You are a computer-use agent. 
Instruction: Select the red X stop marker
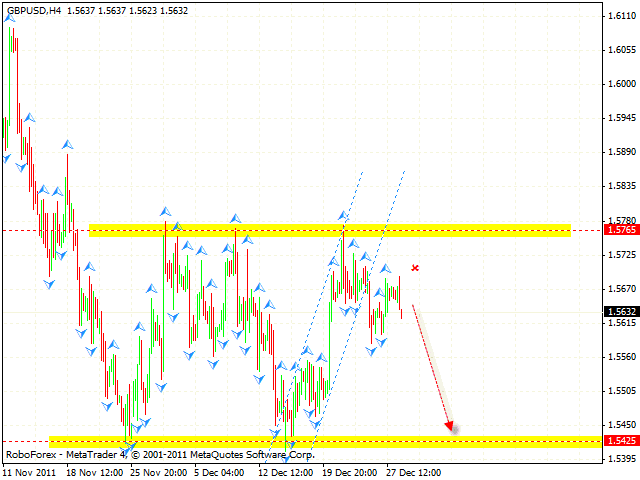tap(415, 268)
